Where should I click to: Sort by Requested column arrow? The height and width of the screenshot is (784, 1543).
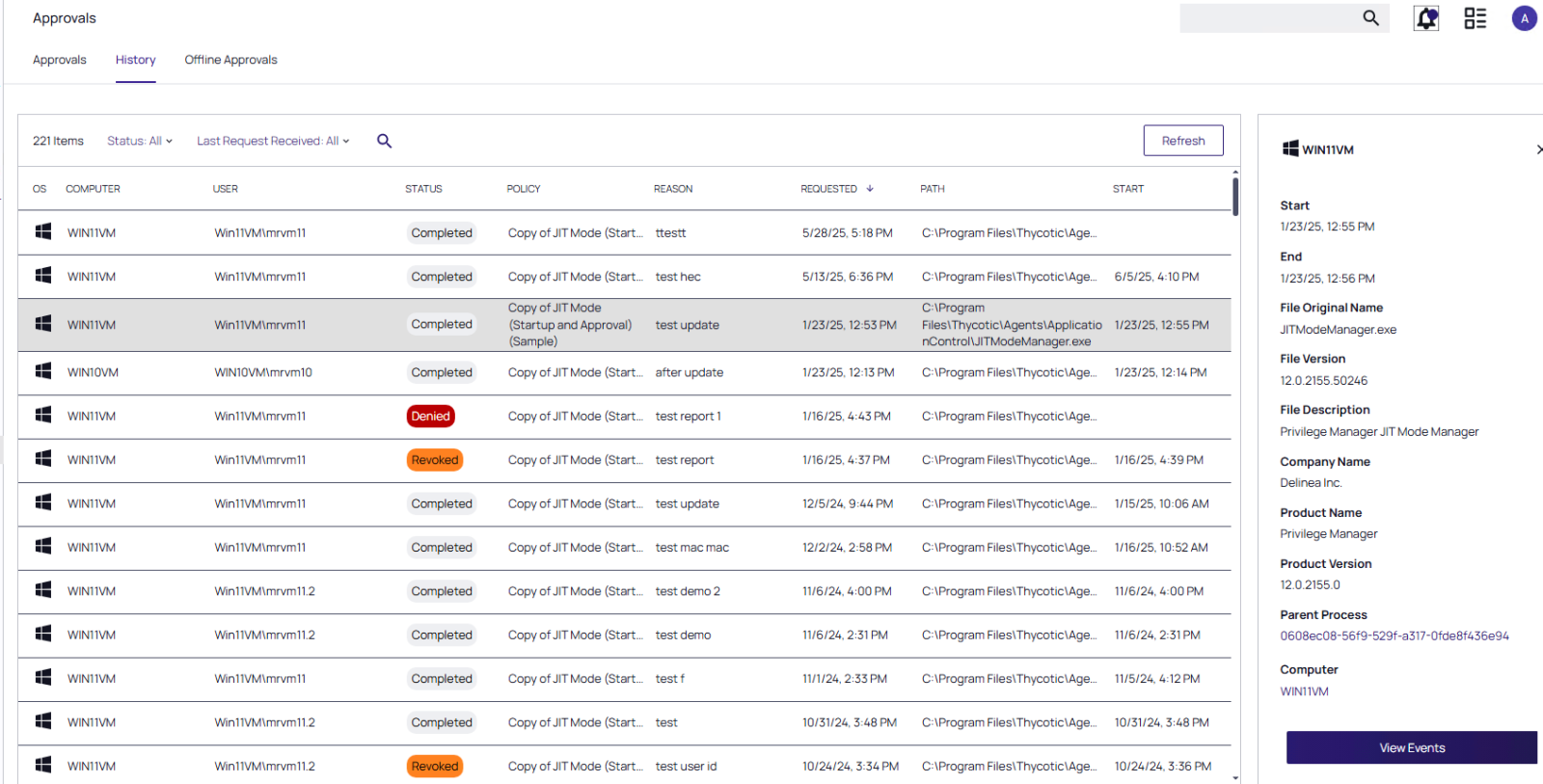(x=870, y=189)
